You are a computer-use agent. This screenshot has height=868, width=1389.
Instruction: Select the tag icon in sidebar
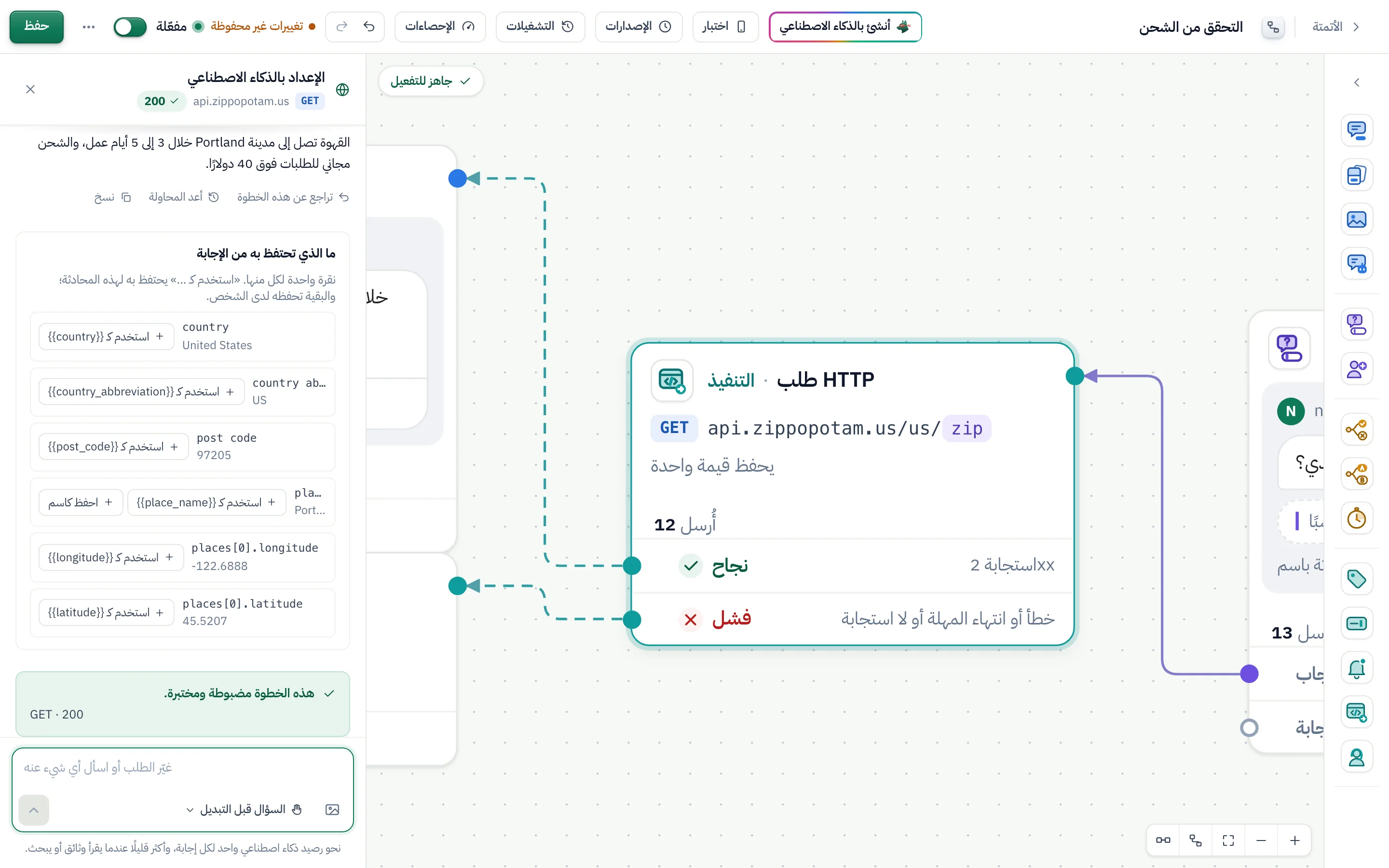(1357, 579)
